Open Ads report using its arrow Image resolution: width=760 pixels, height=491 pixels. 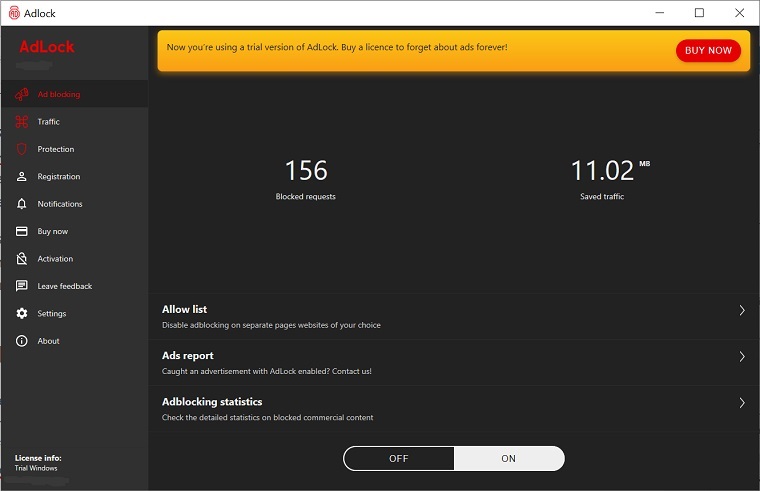click(x=741, y=357)
